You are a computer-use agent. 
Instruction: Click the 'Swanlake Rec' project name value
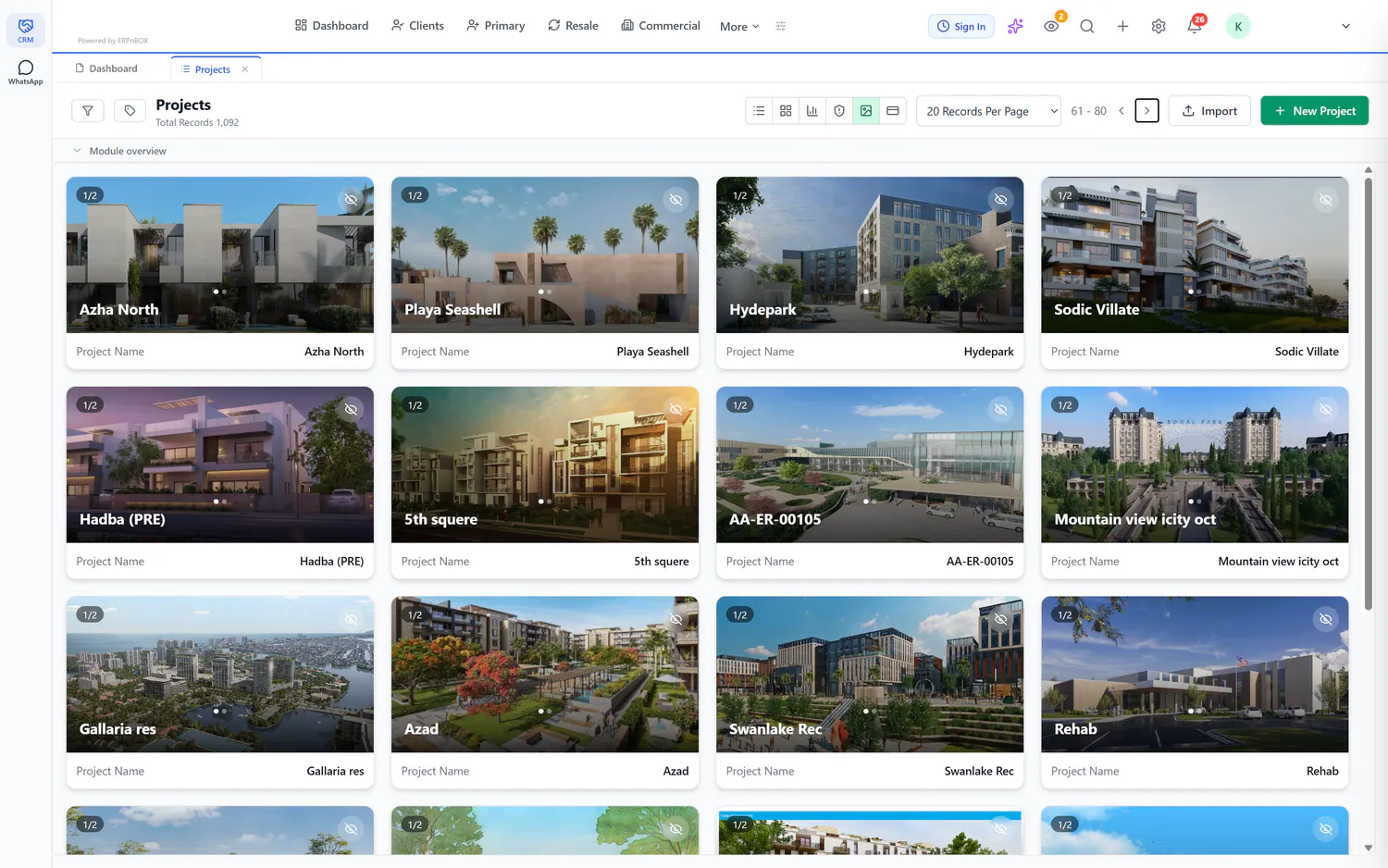(979, 771)
